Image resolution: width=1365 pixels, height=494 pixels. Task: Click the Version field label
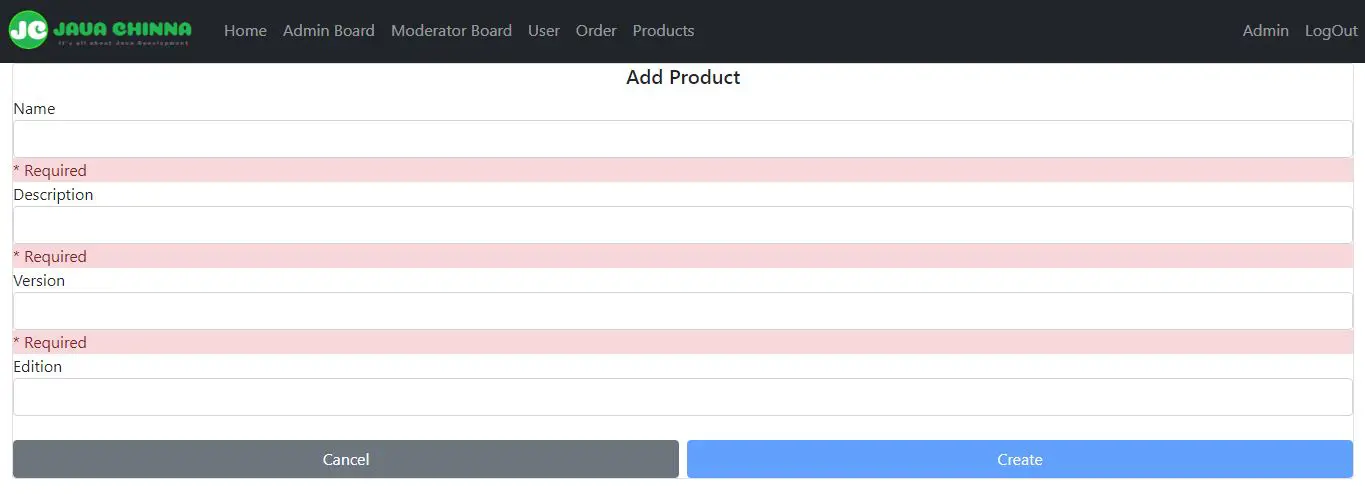tap(39, 280)
